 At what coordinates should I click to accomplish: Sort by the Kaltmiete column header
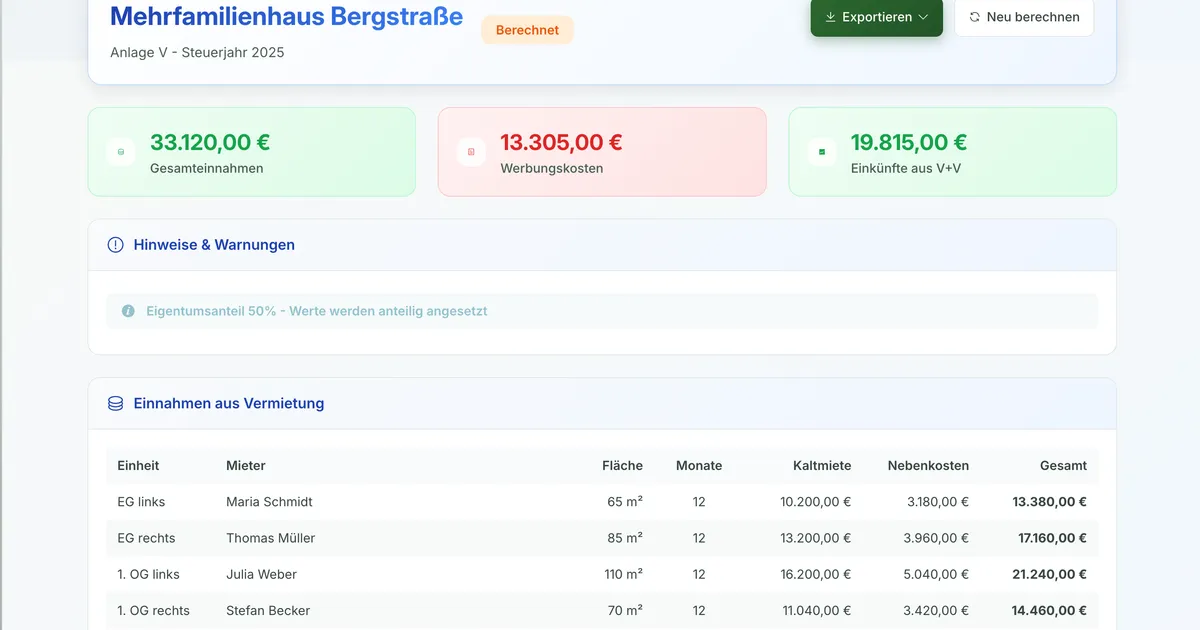click(821, 466)
